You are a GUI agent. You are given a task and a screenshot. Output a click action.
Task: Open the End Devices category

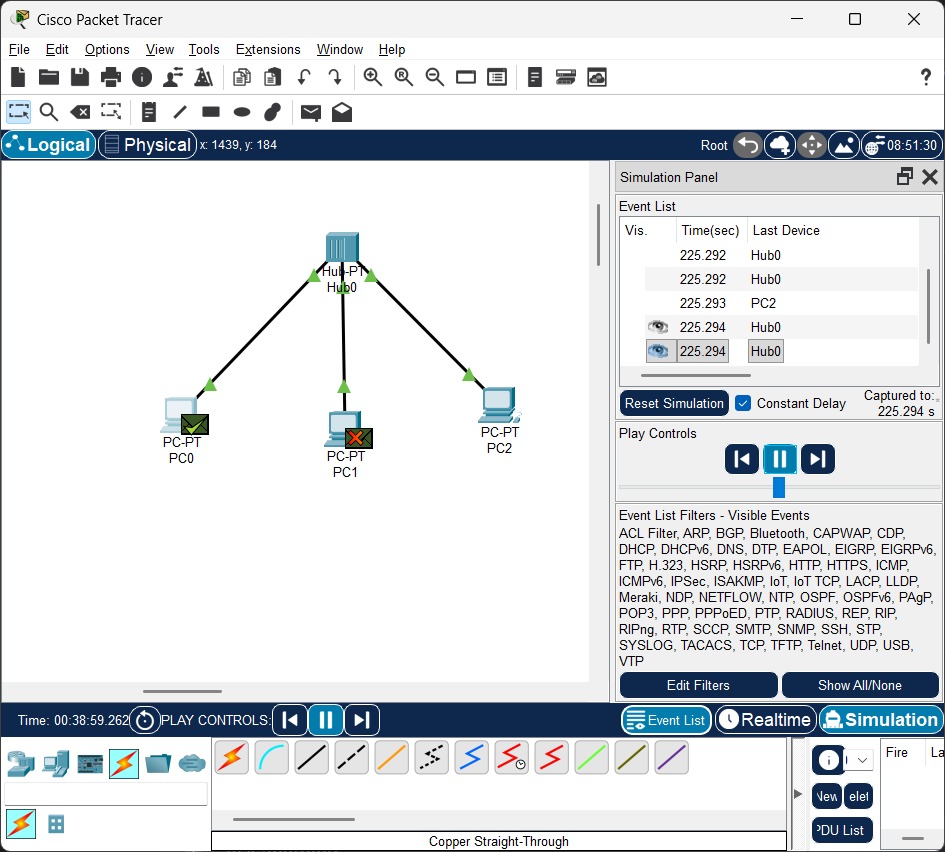pos(57,764)
